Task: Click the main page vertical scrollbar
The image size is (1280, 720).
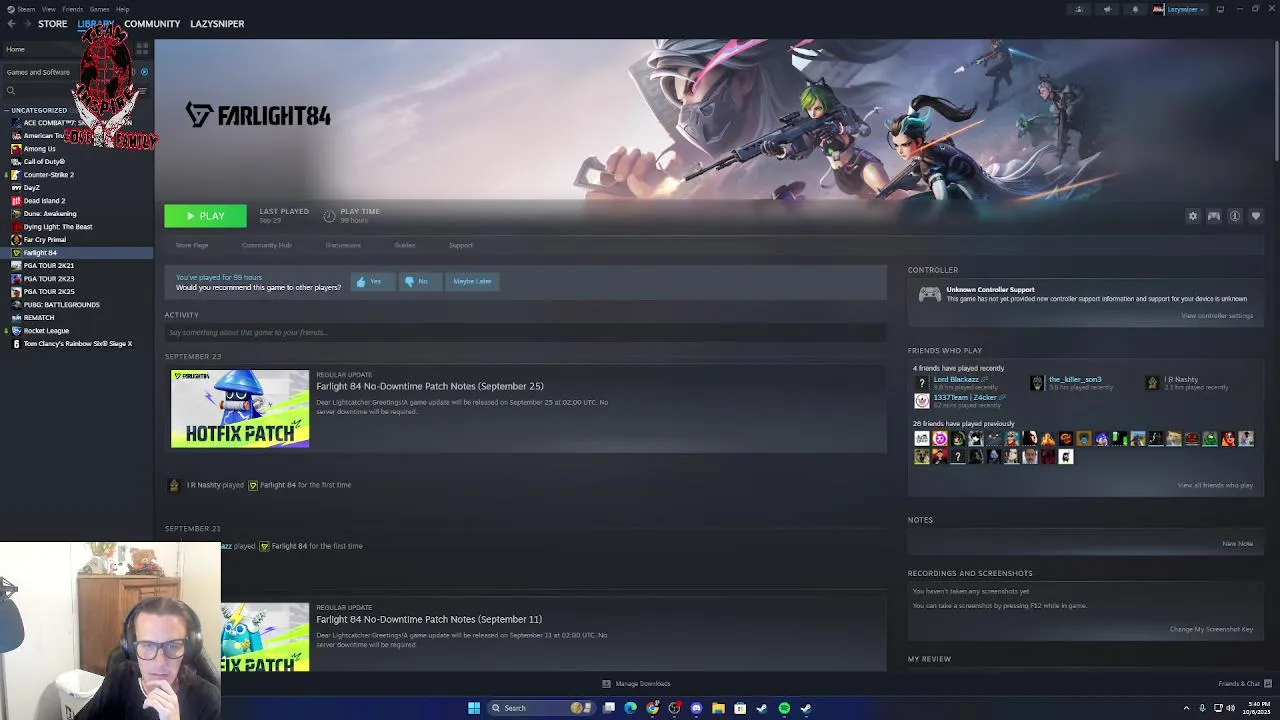Action: [1275, 100]
